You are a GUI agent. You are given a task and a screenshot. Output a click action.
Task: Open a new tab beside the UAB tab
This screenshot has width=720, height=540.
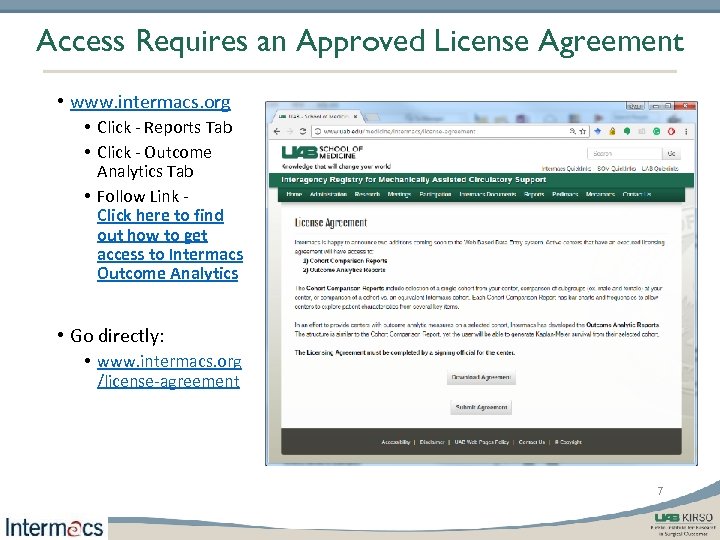tap(373, 117)
